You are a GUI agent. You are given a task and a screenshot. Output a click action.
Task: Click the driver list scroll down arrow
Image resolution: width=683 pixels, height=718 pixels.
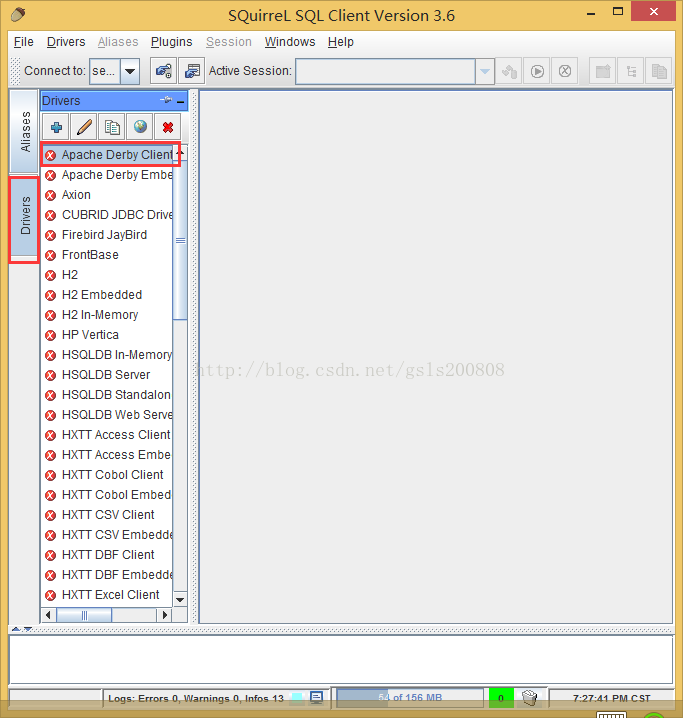pos(180,599)
